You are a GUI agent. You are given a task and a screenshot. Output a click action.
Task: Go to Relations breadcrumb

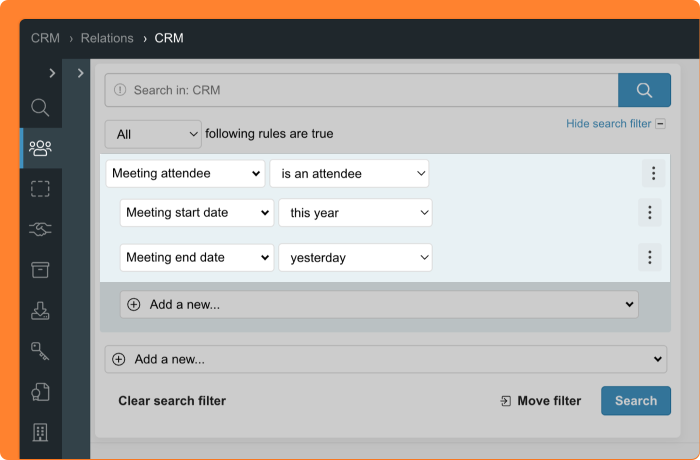coord(107,38)
